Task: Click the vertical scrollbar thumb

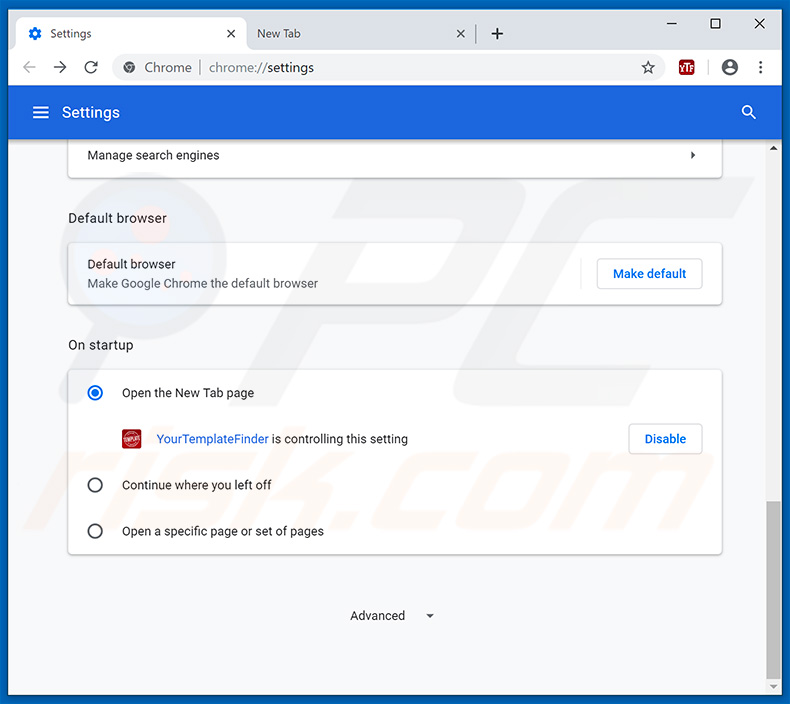Action: click(773, 590)
